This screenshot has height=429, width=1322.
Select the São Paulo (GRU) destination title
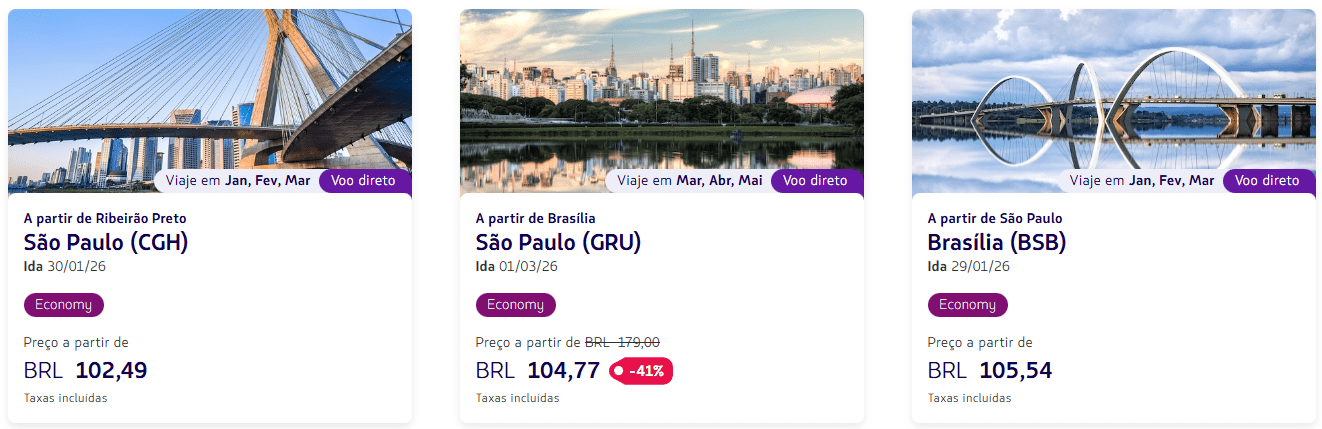558,242
